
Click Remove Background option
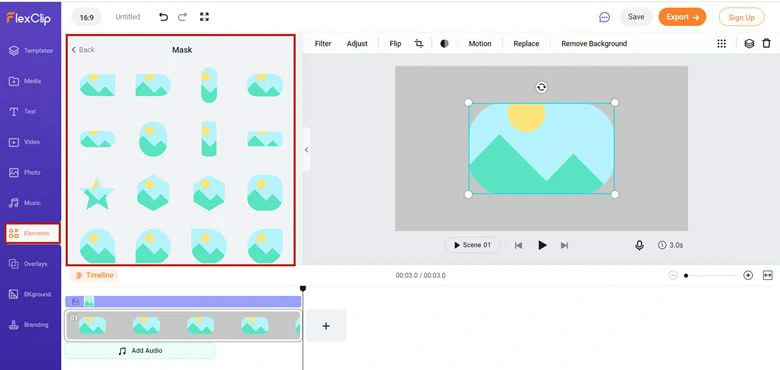[594, 44]
